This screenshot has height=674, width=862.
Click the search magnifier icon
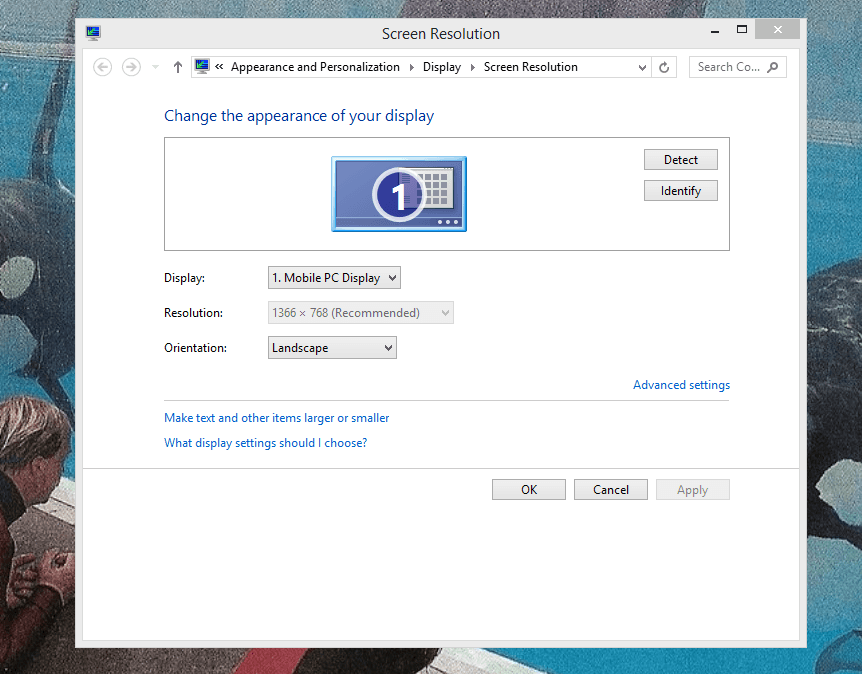(772, 67)
